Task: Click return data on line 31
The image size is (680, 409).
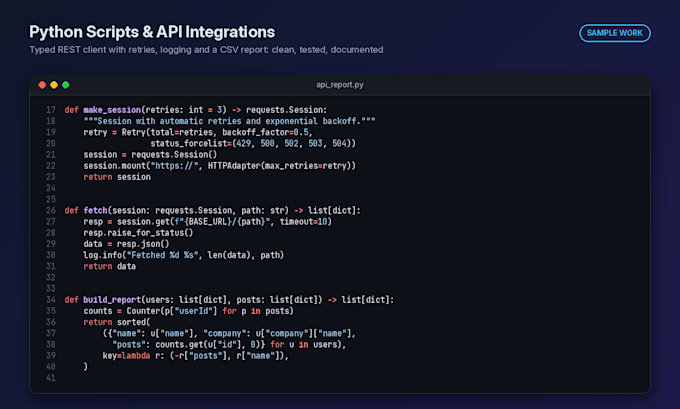Action: point(109,266)
